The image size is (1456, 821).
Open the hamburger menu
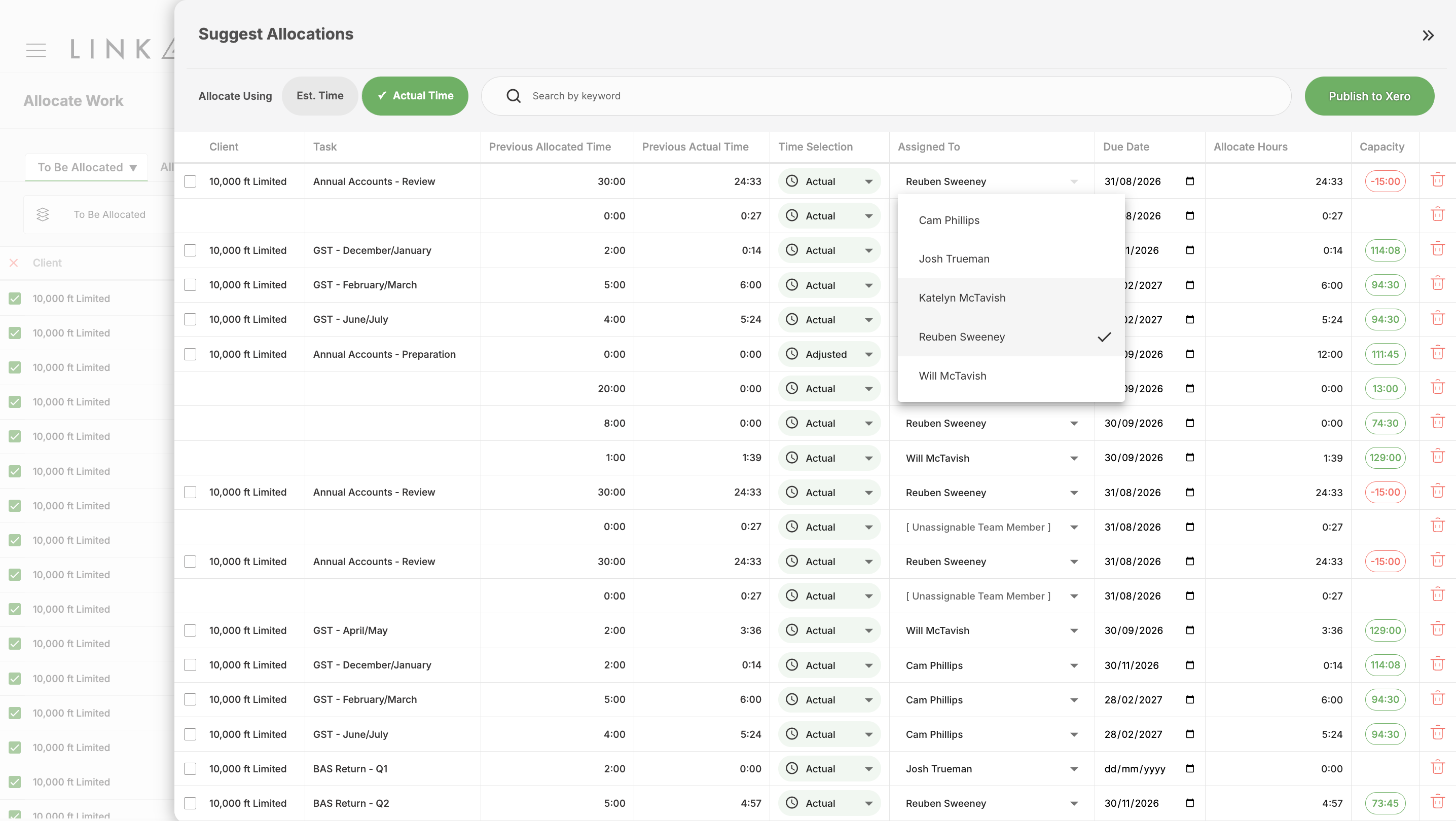[x=36, y=50]
